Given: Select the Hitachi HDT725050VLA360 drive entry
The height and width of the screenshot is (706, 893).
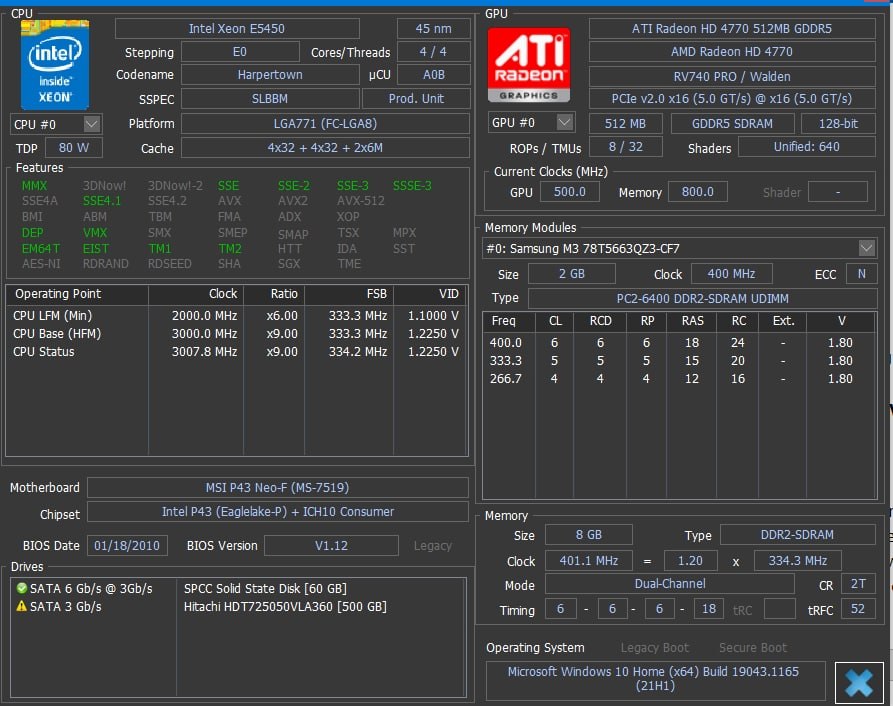Looking at the screenshot, I should coord(285,607).
